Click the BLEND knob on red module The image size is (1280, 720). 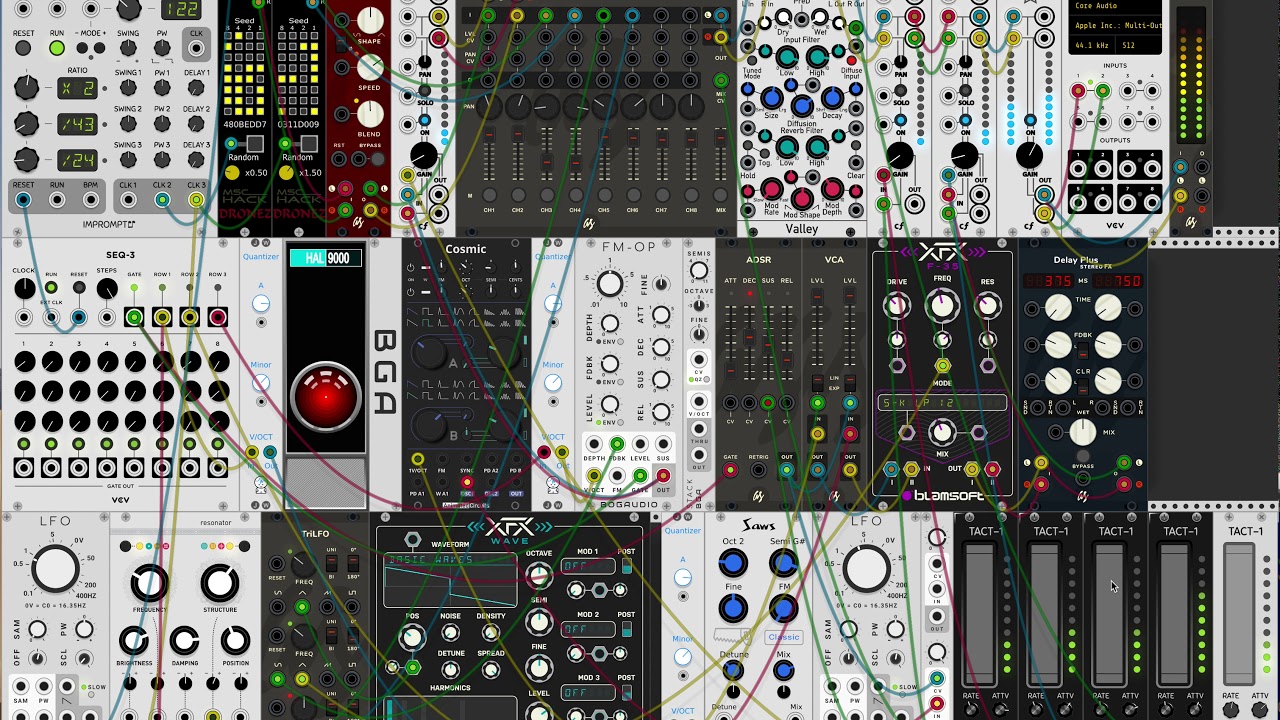(x=370, y=113)
